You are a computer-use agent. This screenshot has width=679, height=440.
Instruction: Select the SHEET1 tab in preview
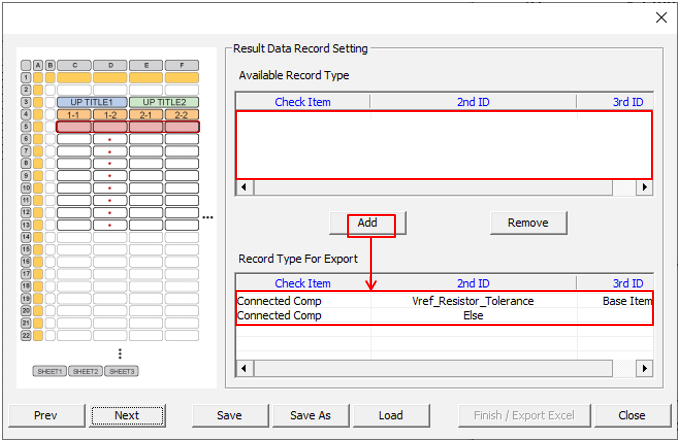49,371
